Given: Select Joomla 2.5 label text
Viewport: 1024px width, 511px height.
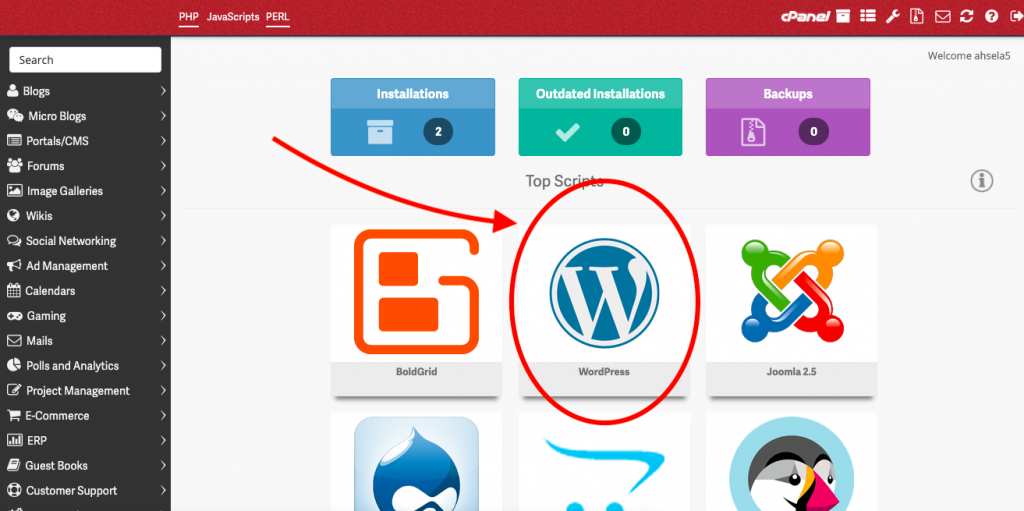Looking at the screenshot, I should click(x=792, y=372).
